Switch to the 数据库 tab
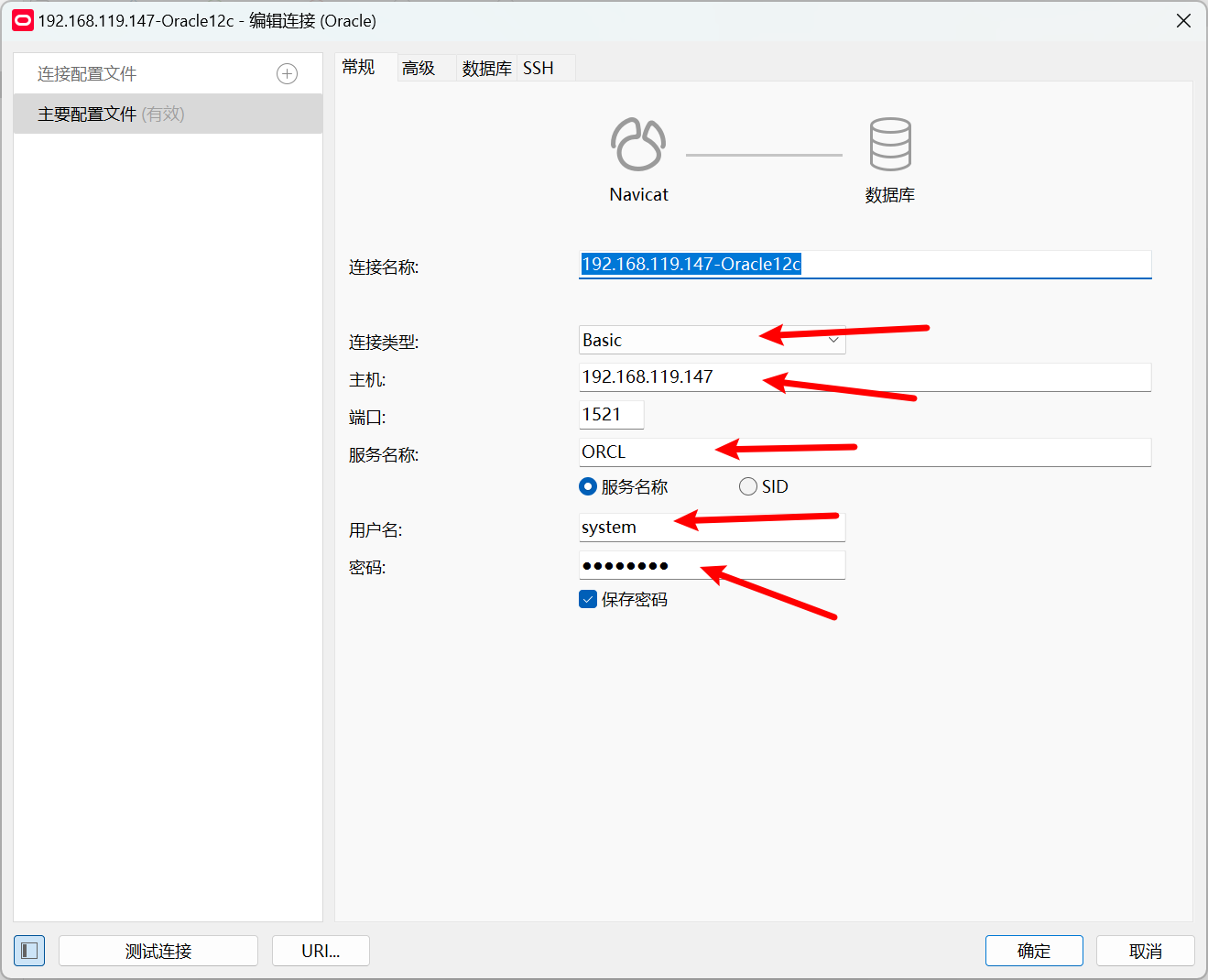The width and height of the screenshot is (1208, 980). (486, 68)
